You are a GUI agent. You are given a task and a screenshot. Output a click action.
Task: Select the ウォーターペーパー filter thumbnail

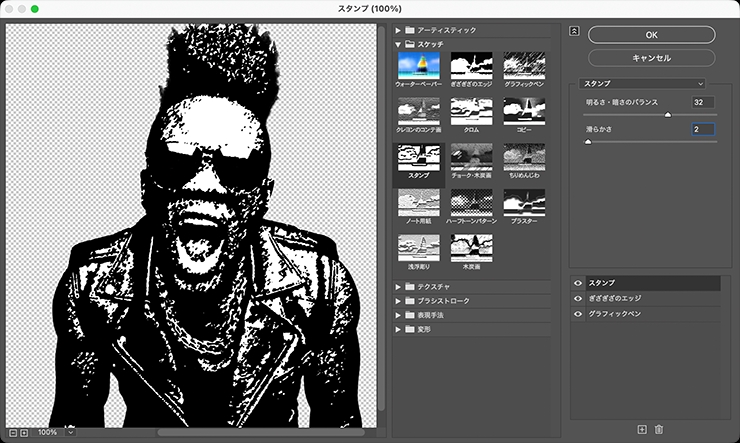click(x=418, y=66)
